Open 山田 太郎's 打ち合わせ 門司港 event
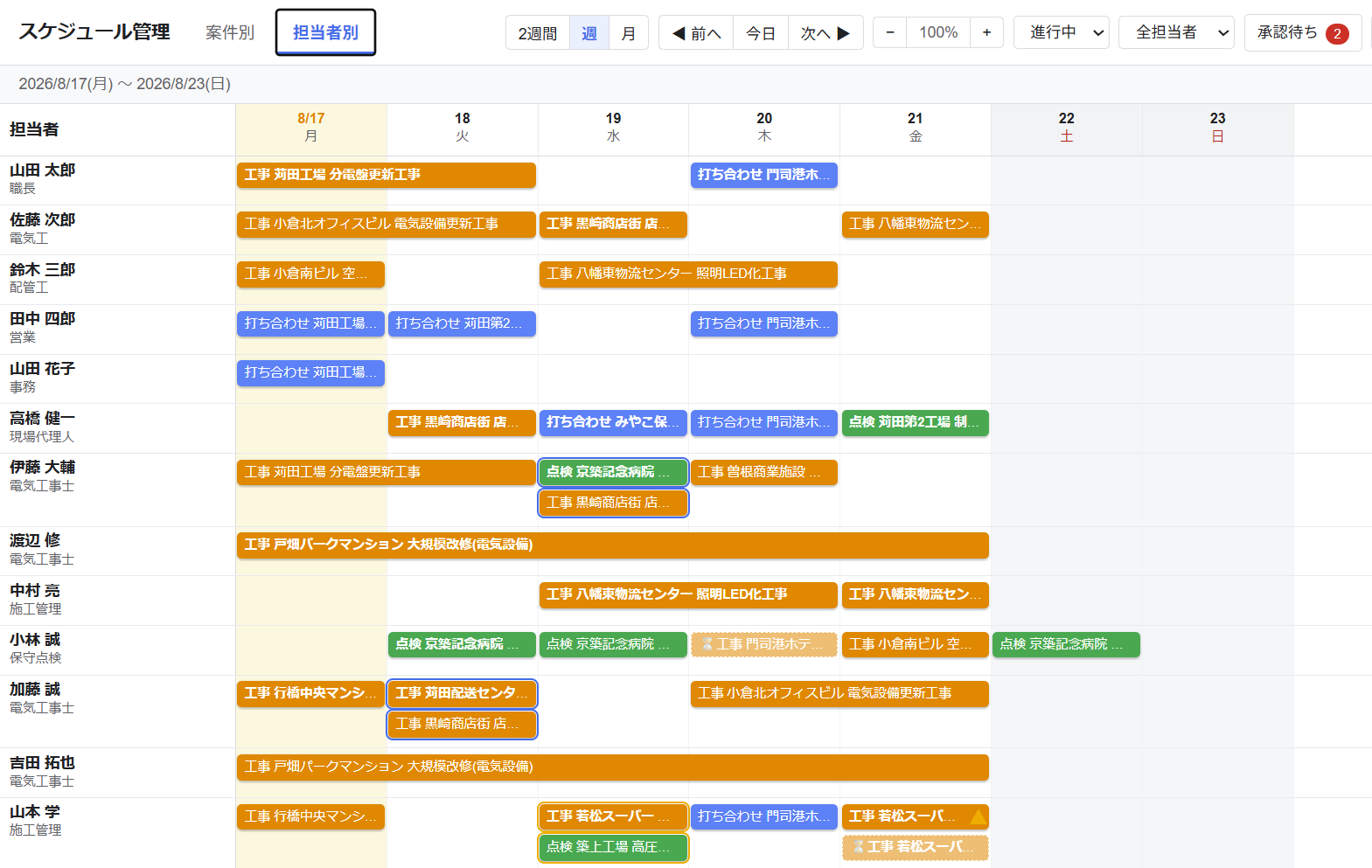1372x868 pixels. (x=764, y=175)
